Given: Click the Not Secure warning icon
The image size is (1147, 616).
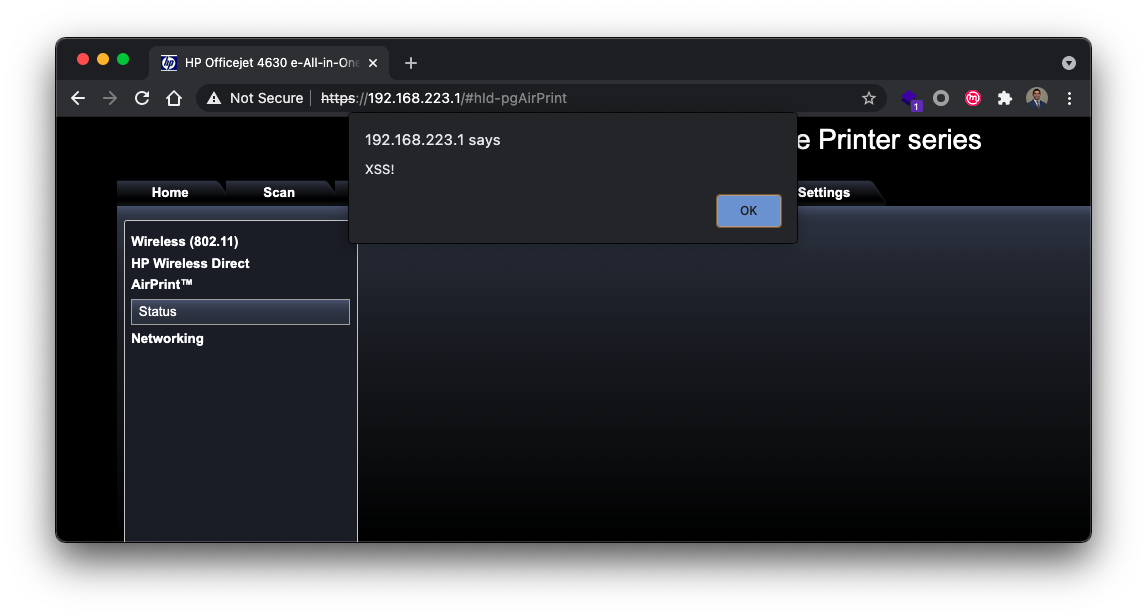Looking at the screenshot, I should pos(214,98).
